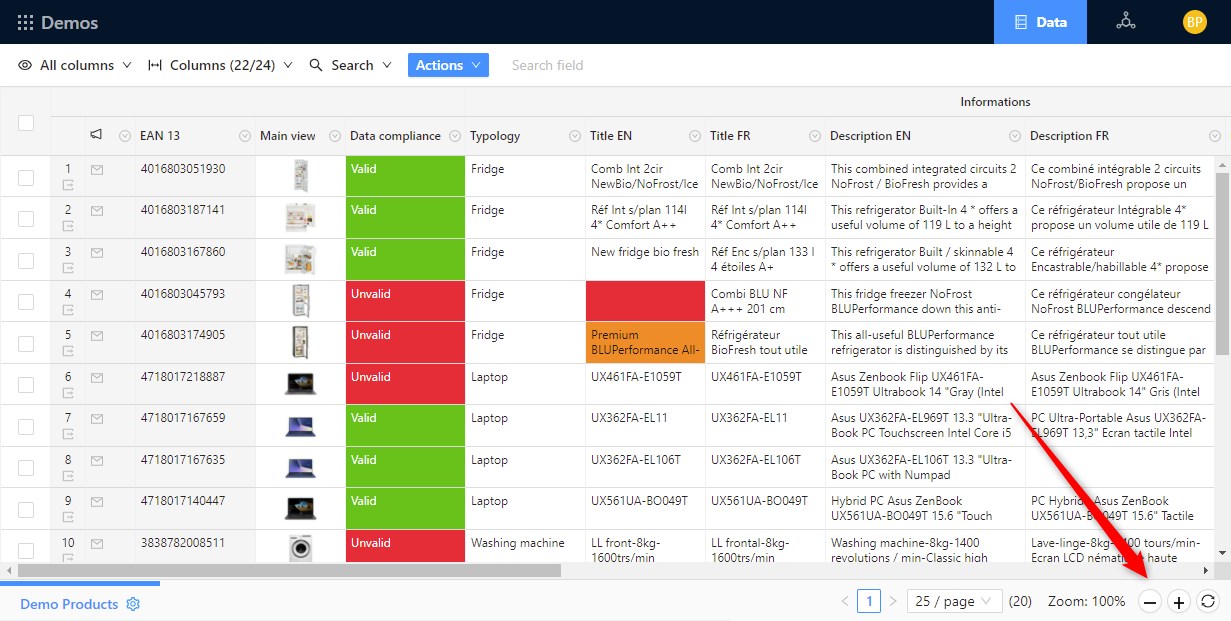This screenshot has height=621, width=1231.
Task: Go to page 1 in pagination
Action: pyautogui.click(x=869, y=602)
